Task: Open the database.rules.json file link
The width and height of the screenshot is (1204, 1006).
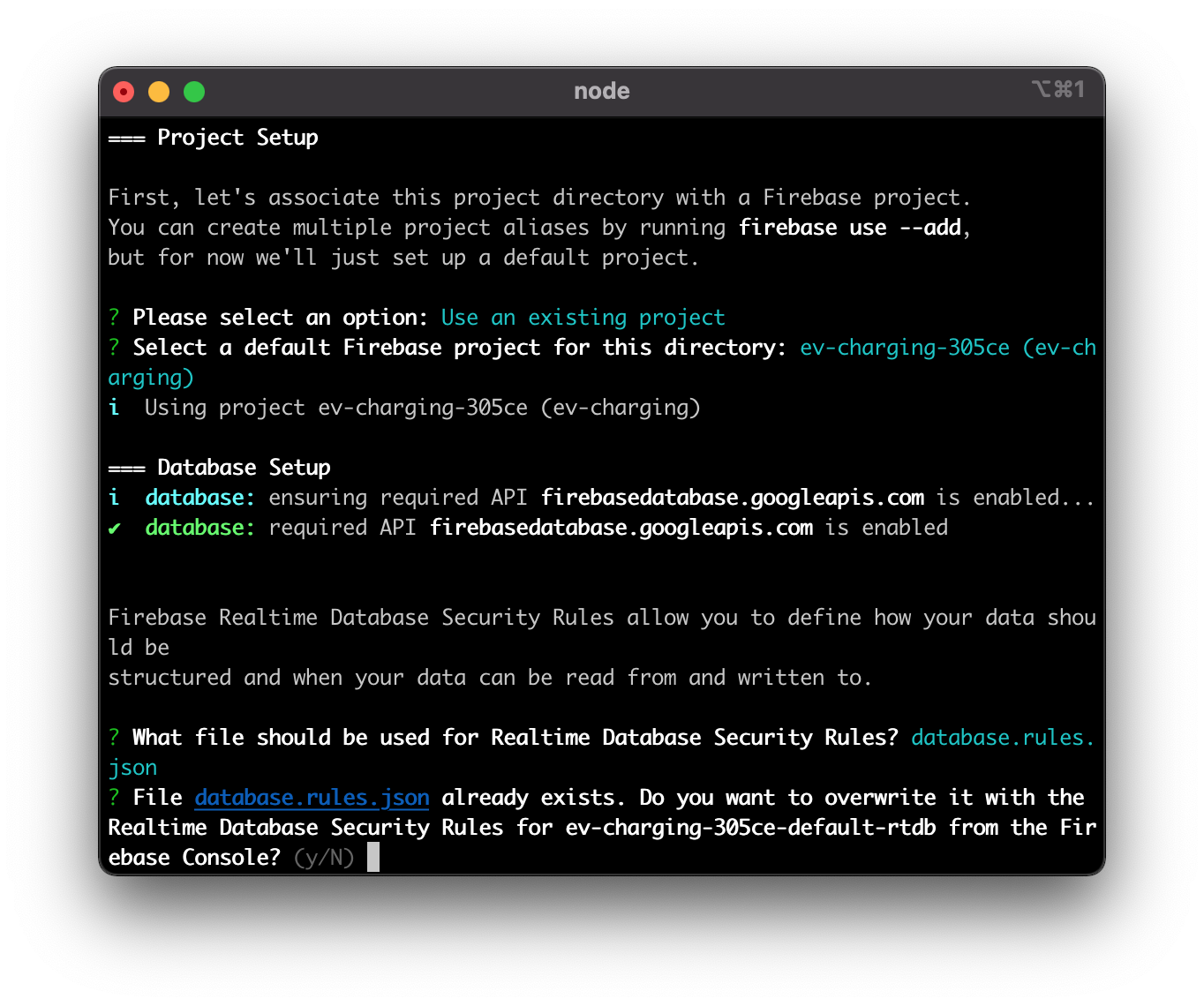Action: (312, 798)
